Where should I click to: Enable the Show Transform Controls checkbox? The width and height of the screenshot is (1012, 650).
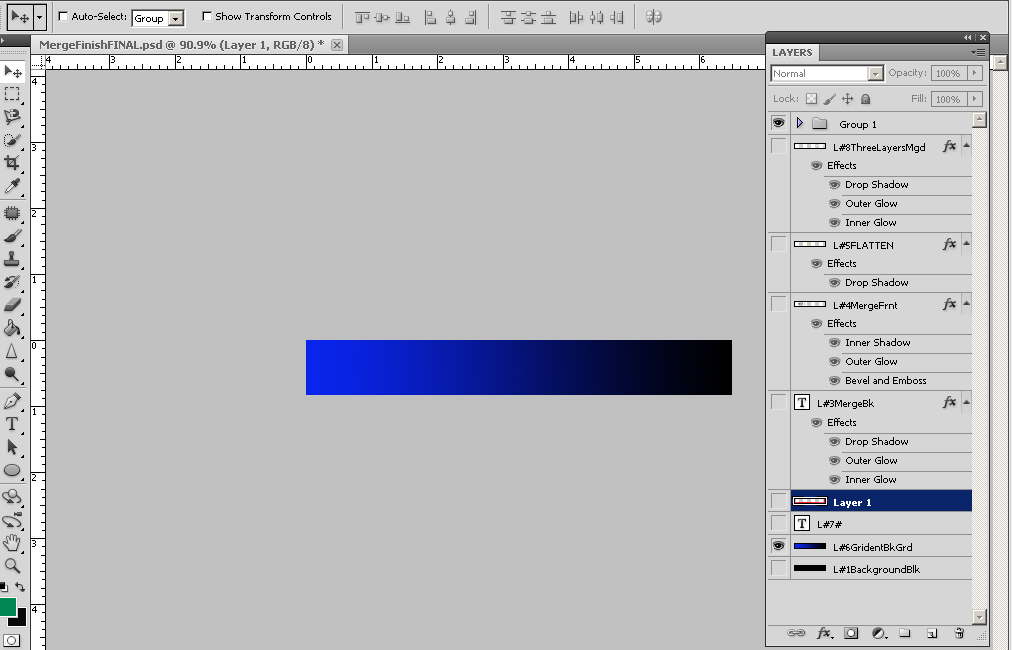[x=207, y=16]
